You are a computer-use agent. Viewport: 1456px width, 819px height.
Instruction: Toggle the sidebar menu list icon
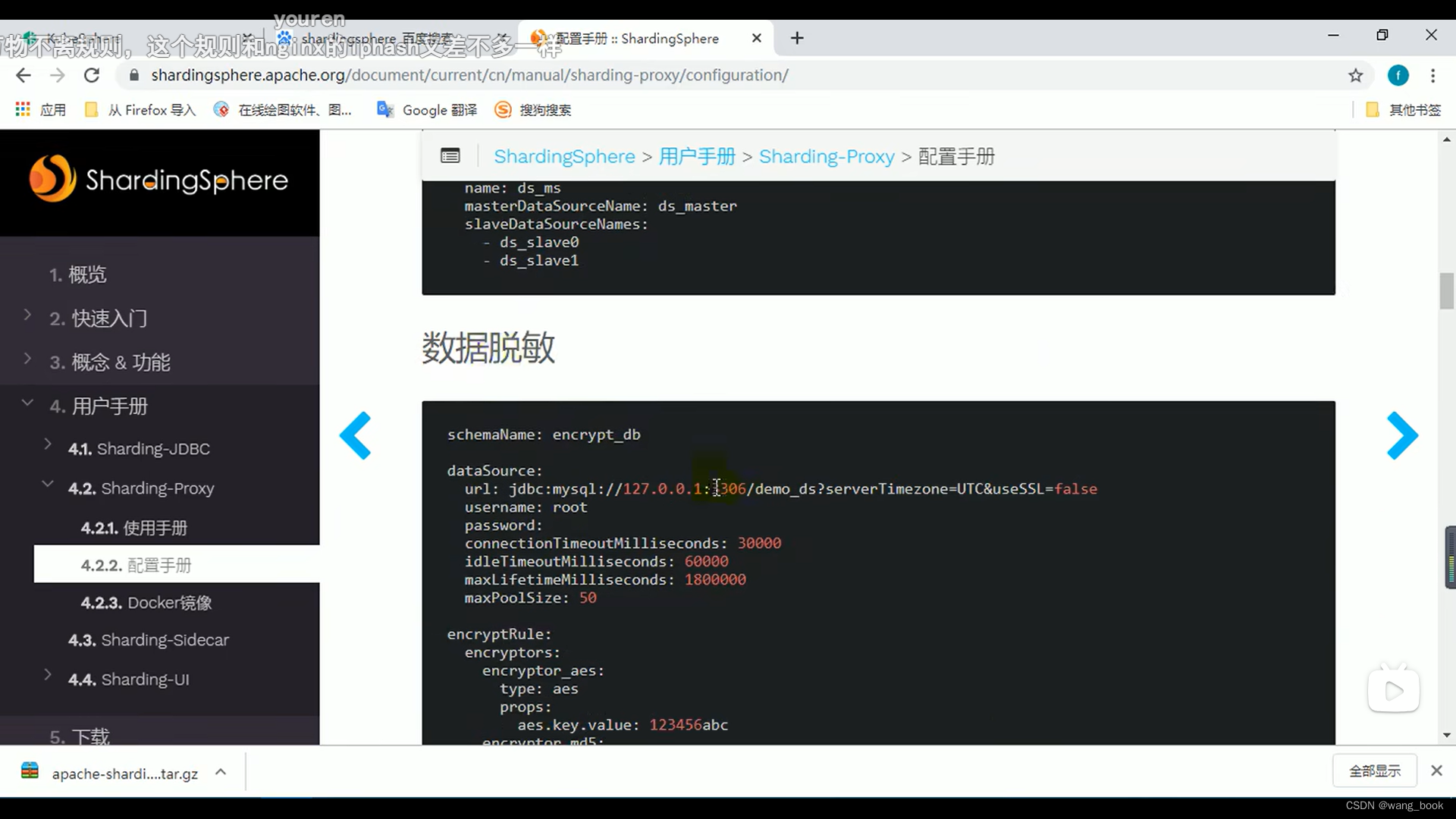[450, 156]
